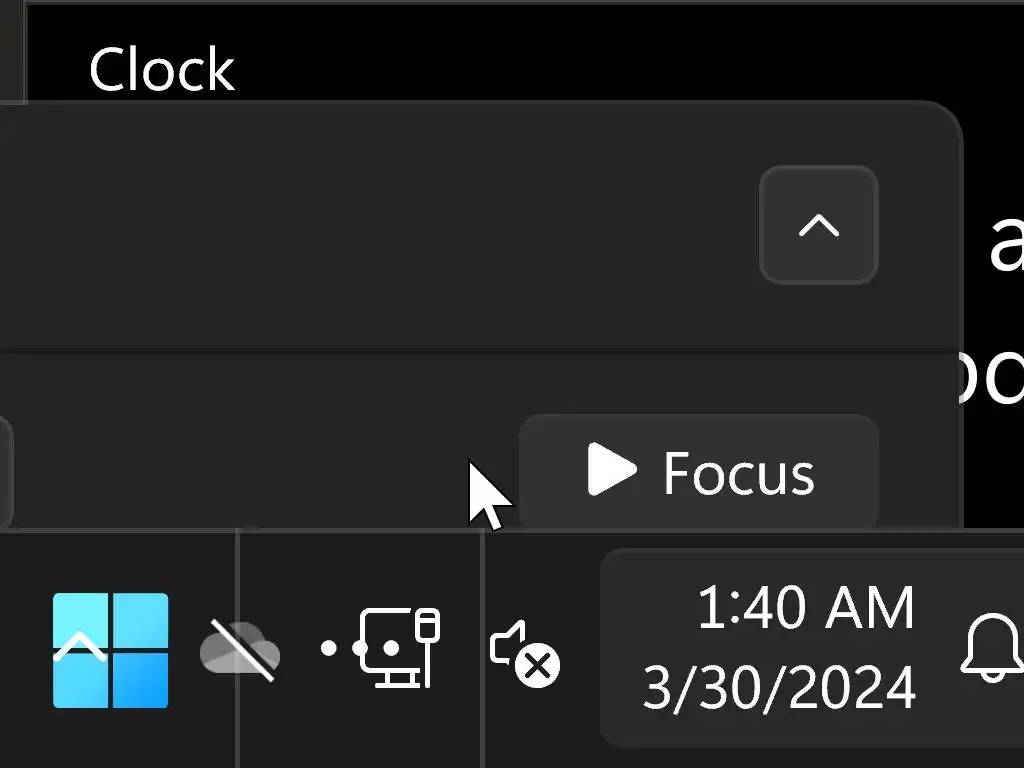Screen dimensions: 1024x768
Task: Click the cable plug on the network icon
Action: (428, 630)
